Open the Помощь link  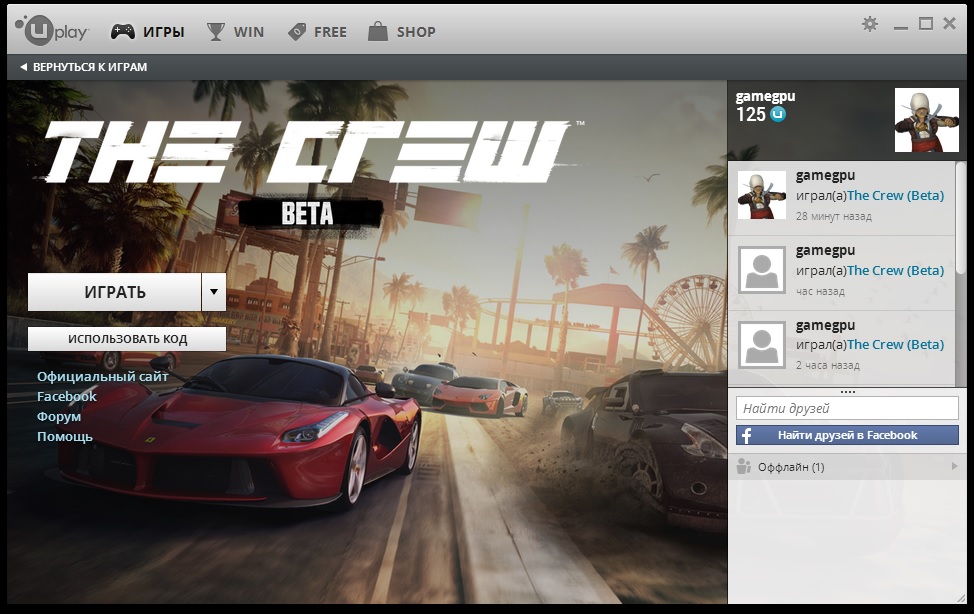point(65,436)
